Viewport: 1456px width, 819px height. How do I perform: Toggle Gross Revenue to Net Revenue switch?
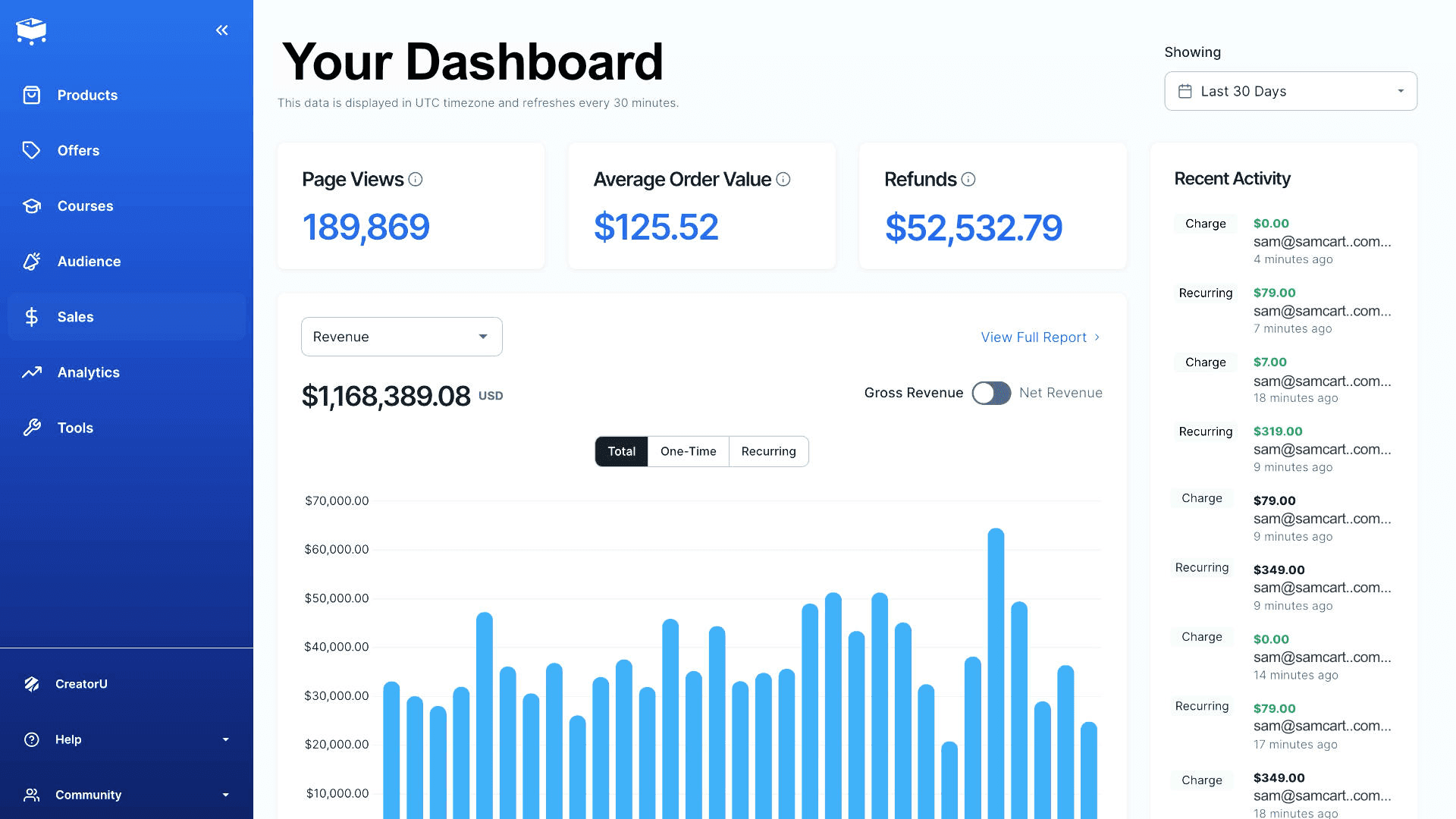991,393
